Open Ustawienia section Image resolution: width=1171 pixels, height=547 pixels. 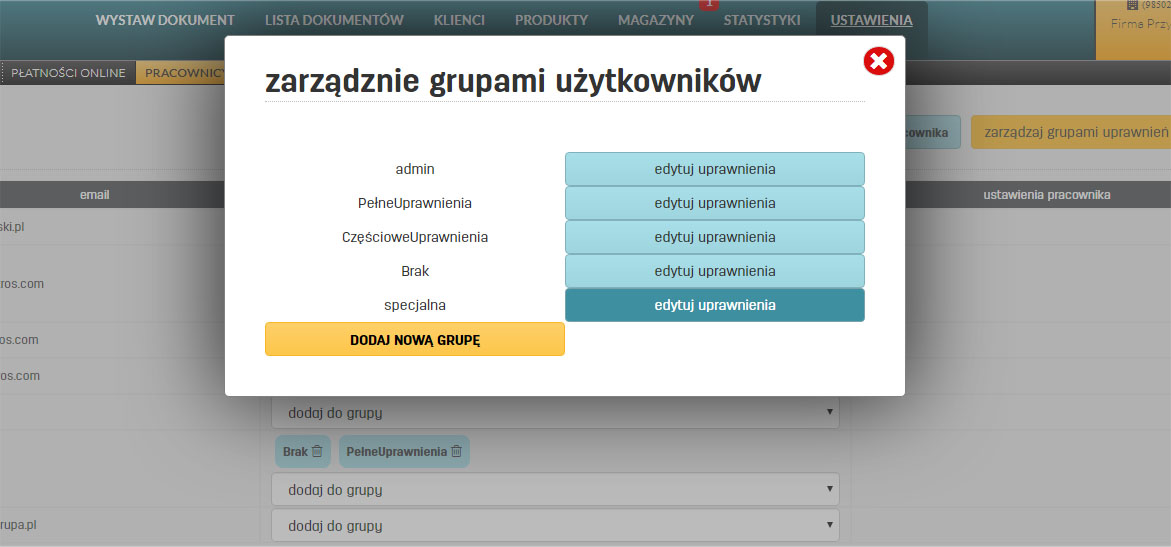point(872,20)
